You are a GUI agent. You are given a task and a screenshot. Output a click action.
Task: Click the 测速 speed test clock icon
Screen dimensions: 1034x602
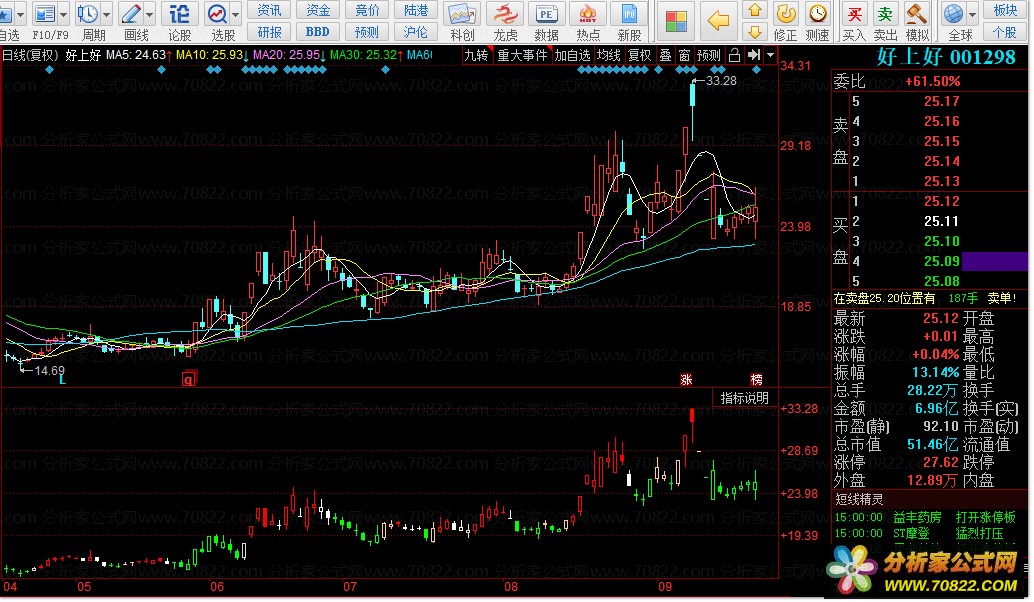pyautogui.click(x=818, y=14)
